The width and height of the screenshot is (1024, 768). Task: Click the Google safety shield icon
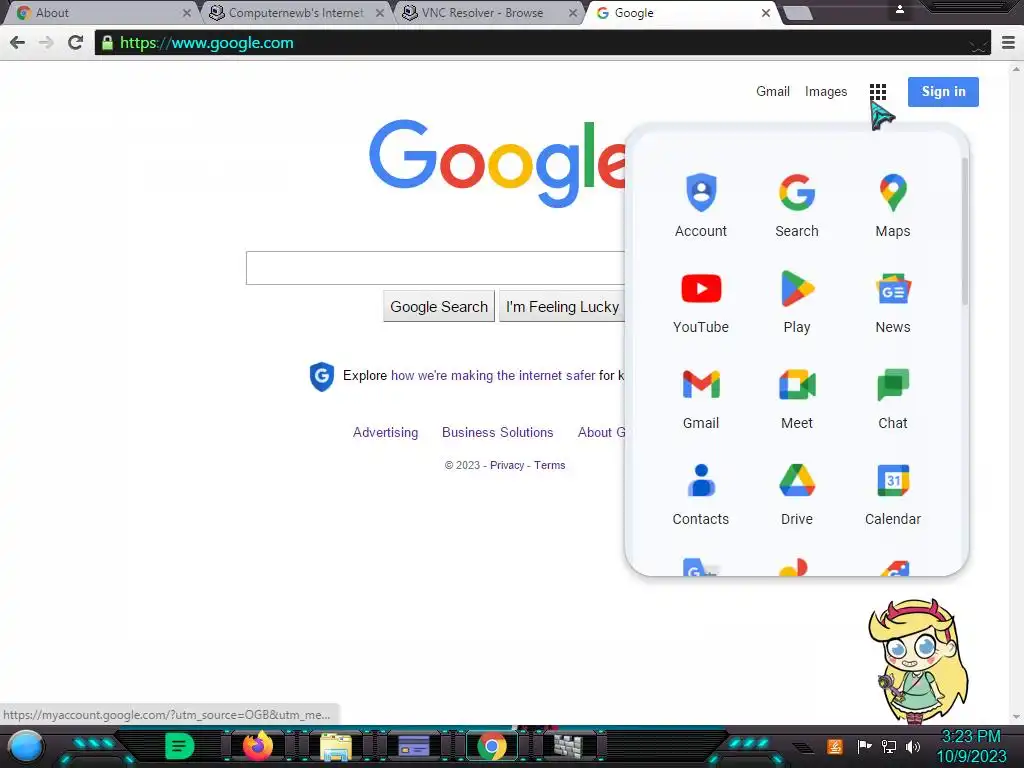(x=321, y=376)
